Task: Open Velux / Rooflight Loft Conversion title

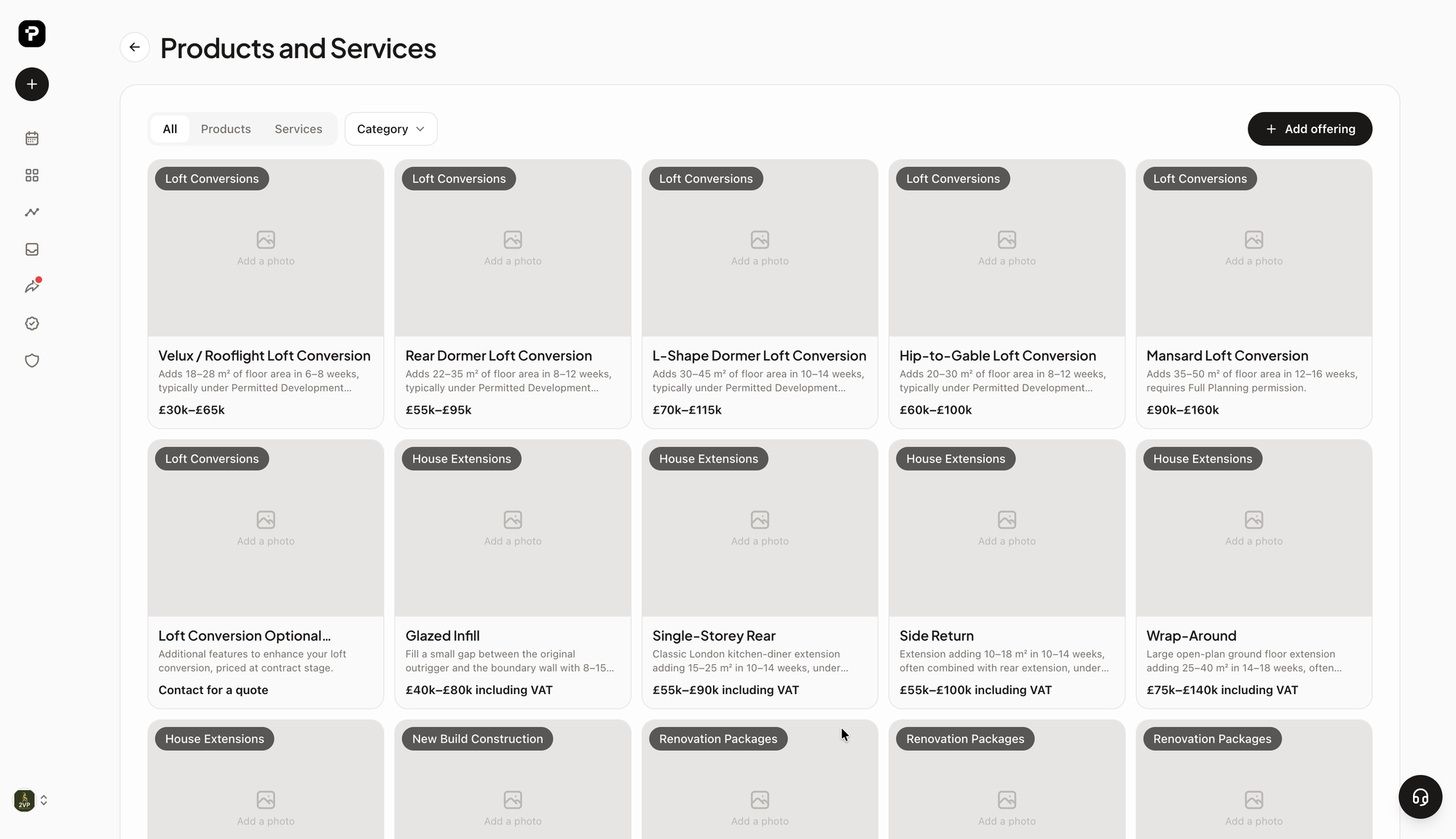Action: point(264,355)
